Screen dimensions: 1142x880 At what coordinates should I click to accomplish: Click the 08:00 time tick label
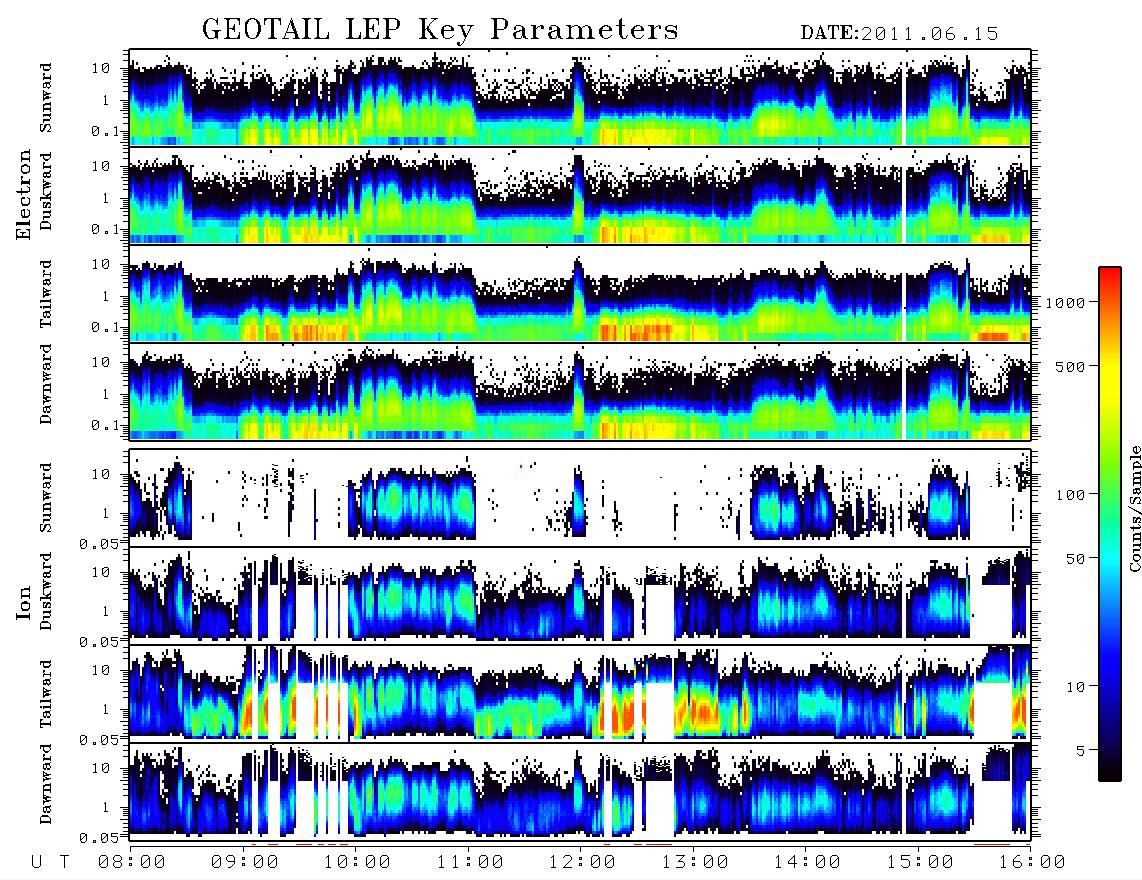pyautogui.click(x=132, y=862)
